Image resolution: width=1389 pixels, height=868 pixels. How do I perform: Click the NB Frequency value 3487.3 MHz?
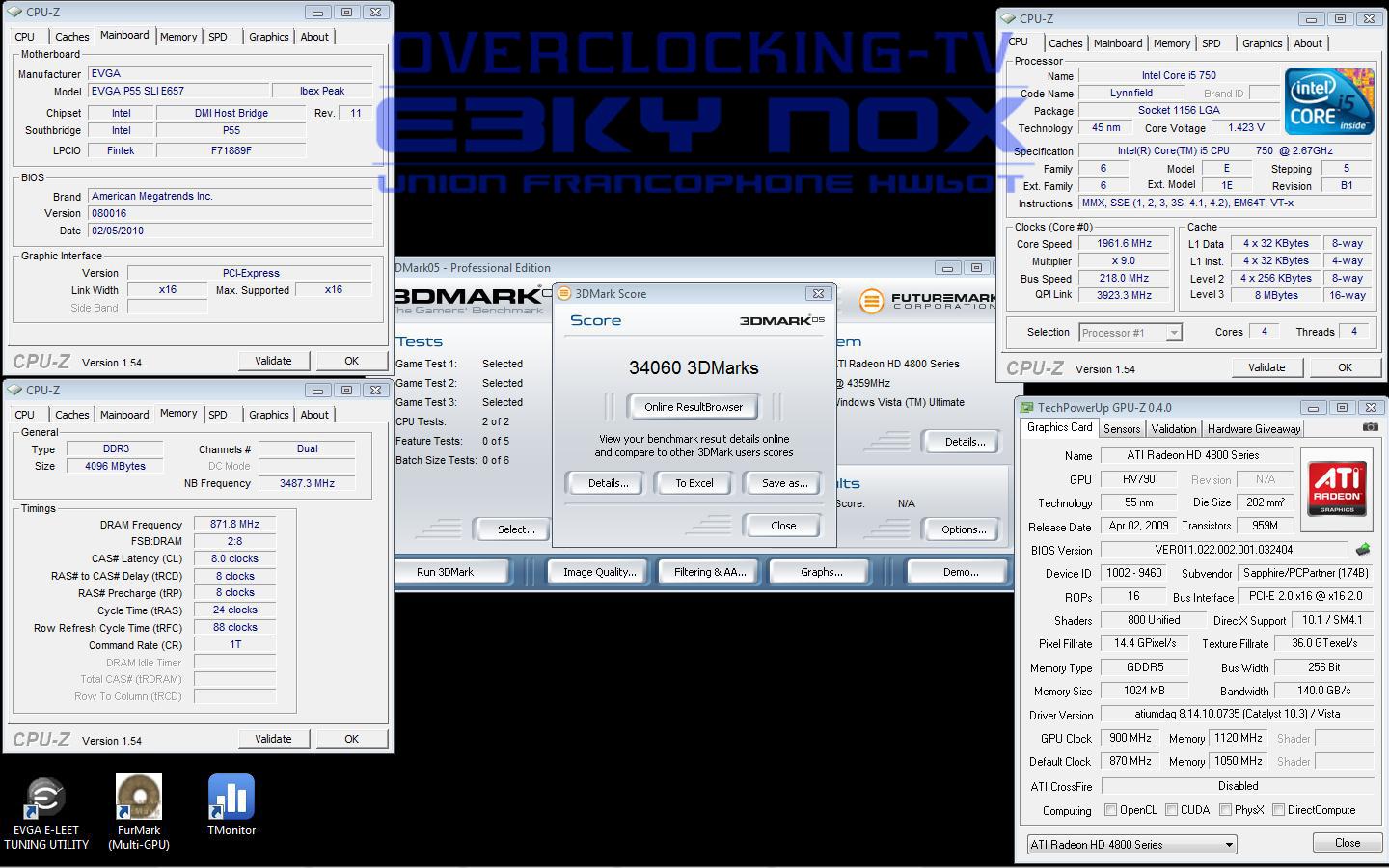[x=307, y=483]
